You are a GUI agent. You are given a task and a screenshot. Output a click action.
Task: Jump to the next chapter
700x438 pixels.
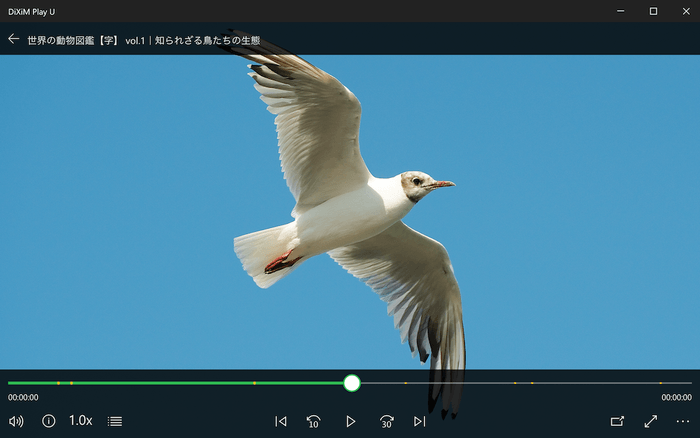(x=419, y=421)
